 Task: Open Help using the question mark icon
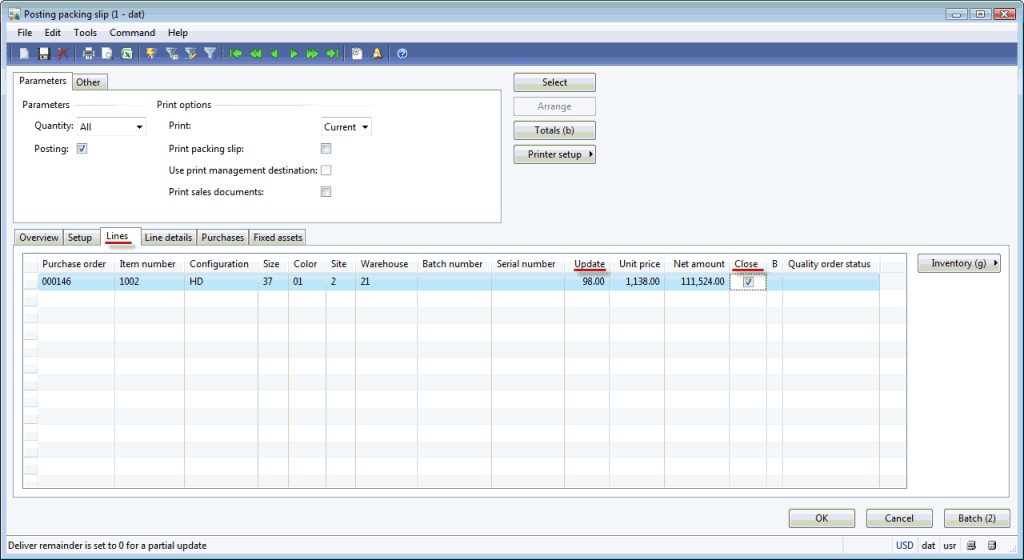[402, 54]
